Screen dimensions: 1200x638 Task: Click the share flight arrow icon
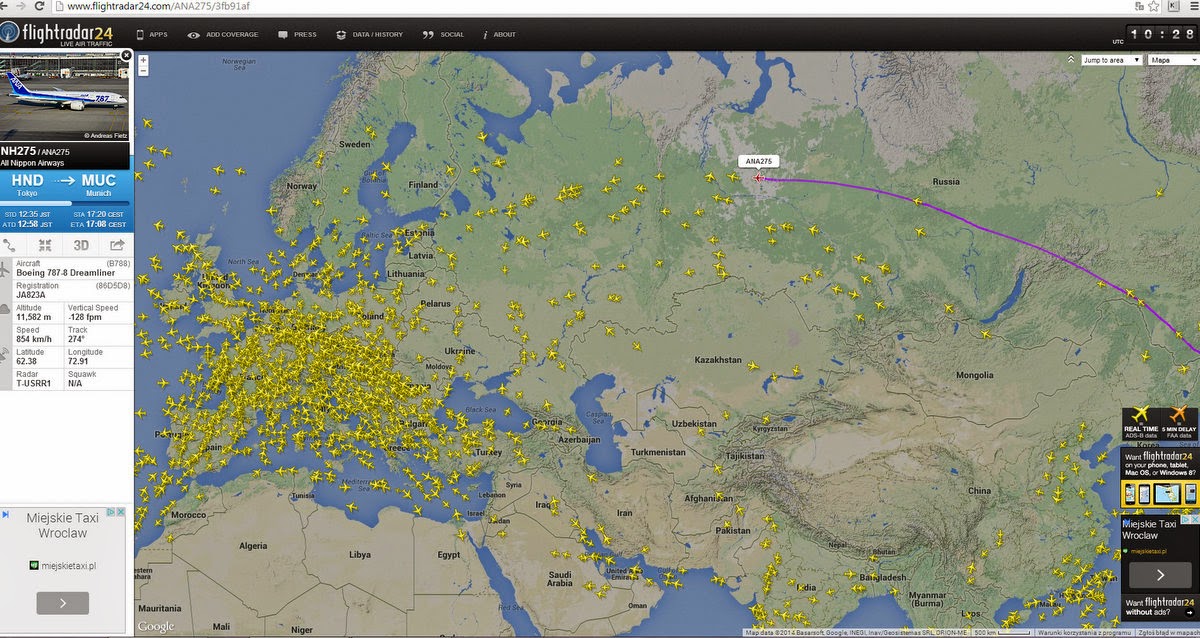point(116,245)
